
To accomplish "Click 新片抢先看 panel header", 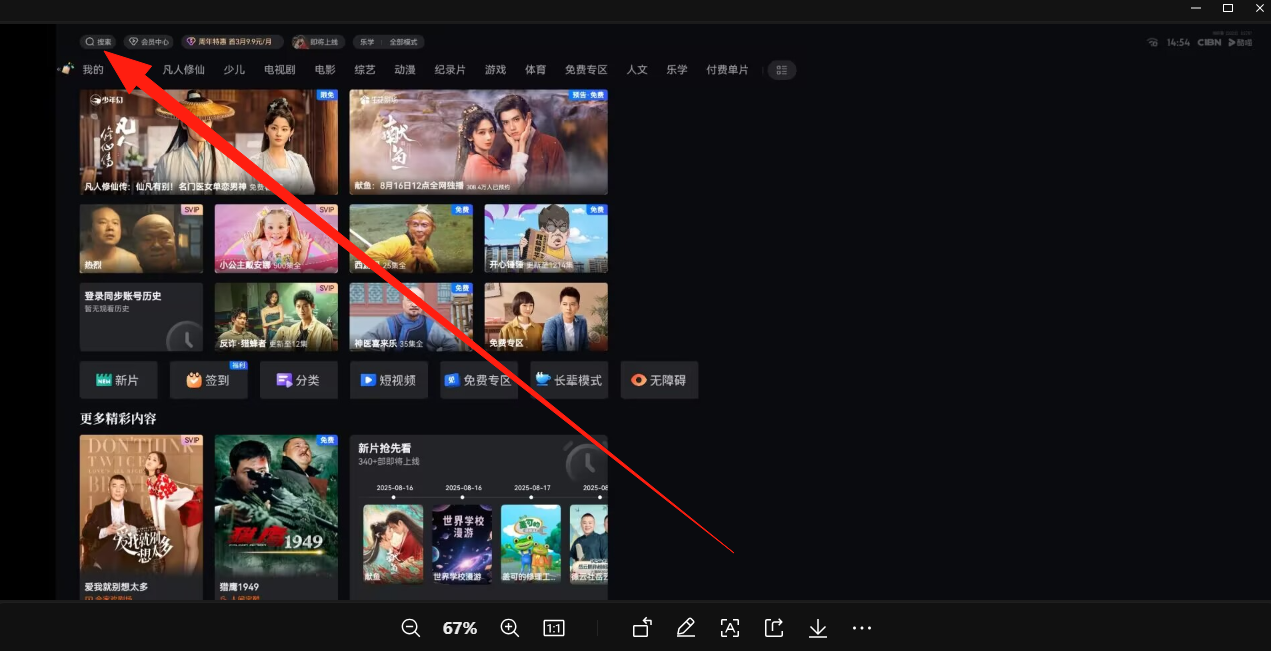I will click(x=385, y=448).
